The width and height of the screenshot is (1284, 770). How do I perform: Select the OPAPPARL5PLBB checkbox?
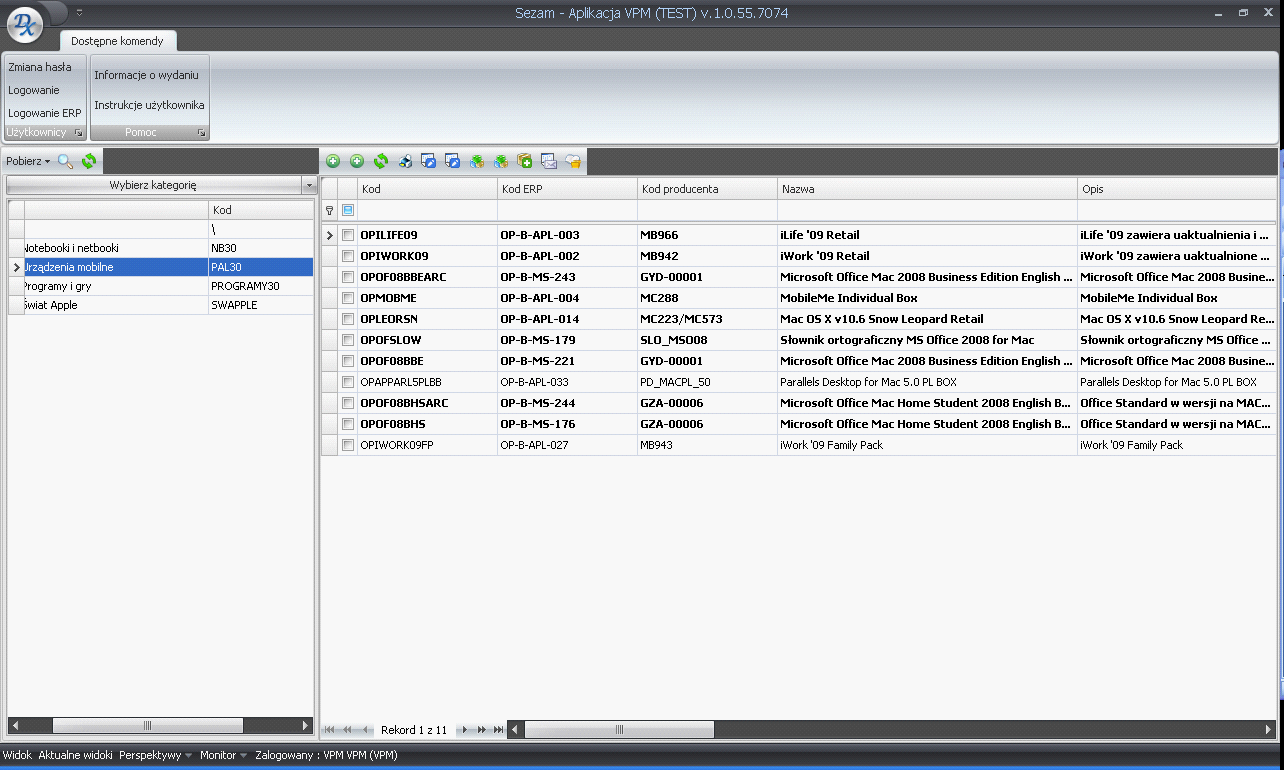[x=348, y=382]
